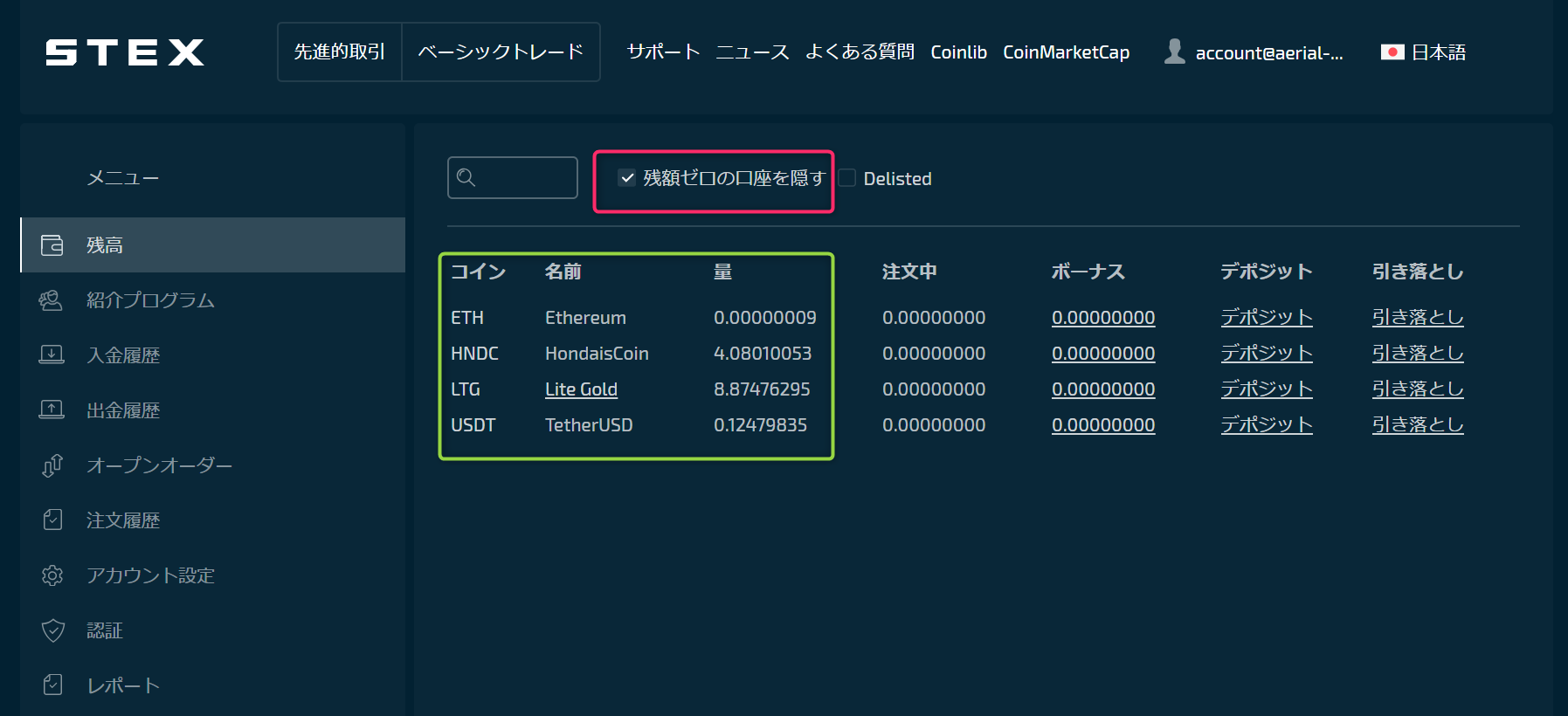Click the HNDC amount 4.08010053

[x=763, y=354]
